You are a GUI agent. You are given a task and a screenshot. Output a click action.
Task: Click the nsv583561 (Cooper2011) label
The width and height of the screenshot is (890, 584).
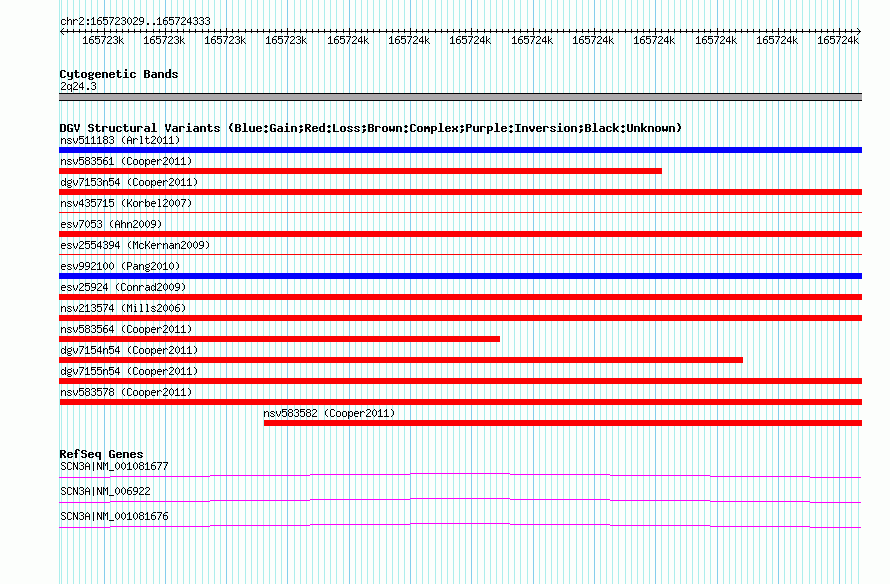point(126,161)
